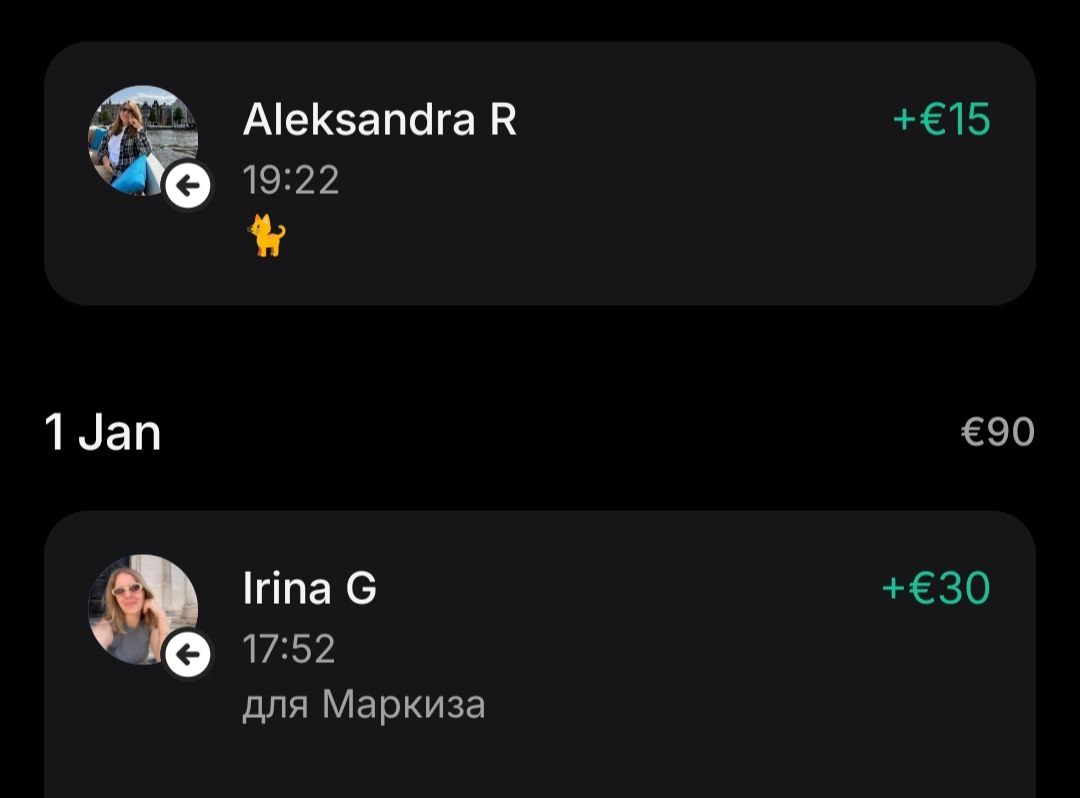Tap the 17:52 transaction timestamp

[289, 649]
